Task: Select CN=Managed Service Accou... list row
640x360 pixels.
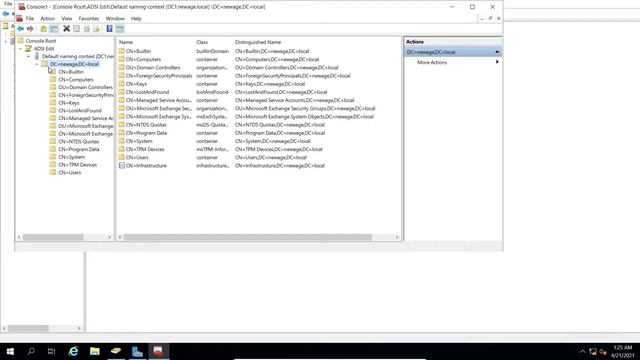Action: 158,100
